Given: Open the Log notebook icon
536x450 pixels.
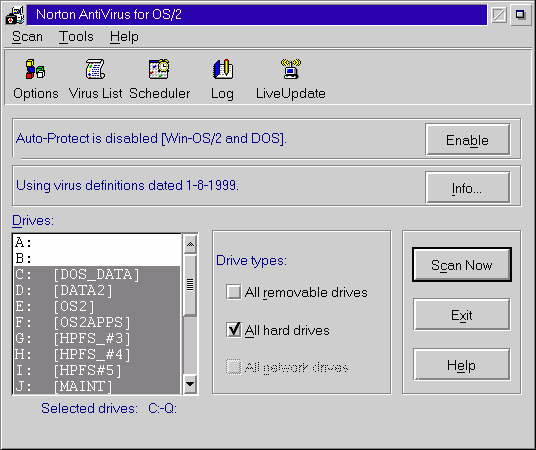Looking at the screenshot, I should [x=223, y=79].
